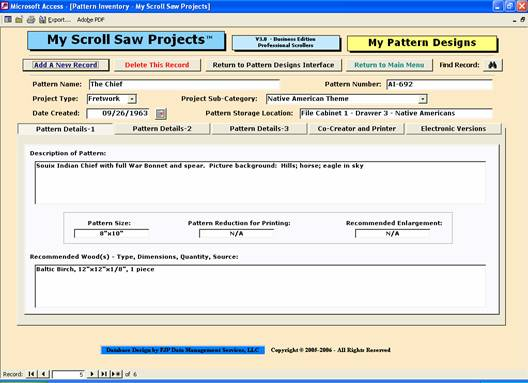Click the open folder toolbar icon
528x383 pixels.
click(x=19, y=20)
